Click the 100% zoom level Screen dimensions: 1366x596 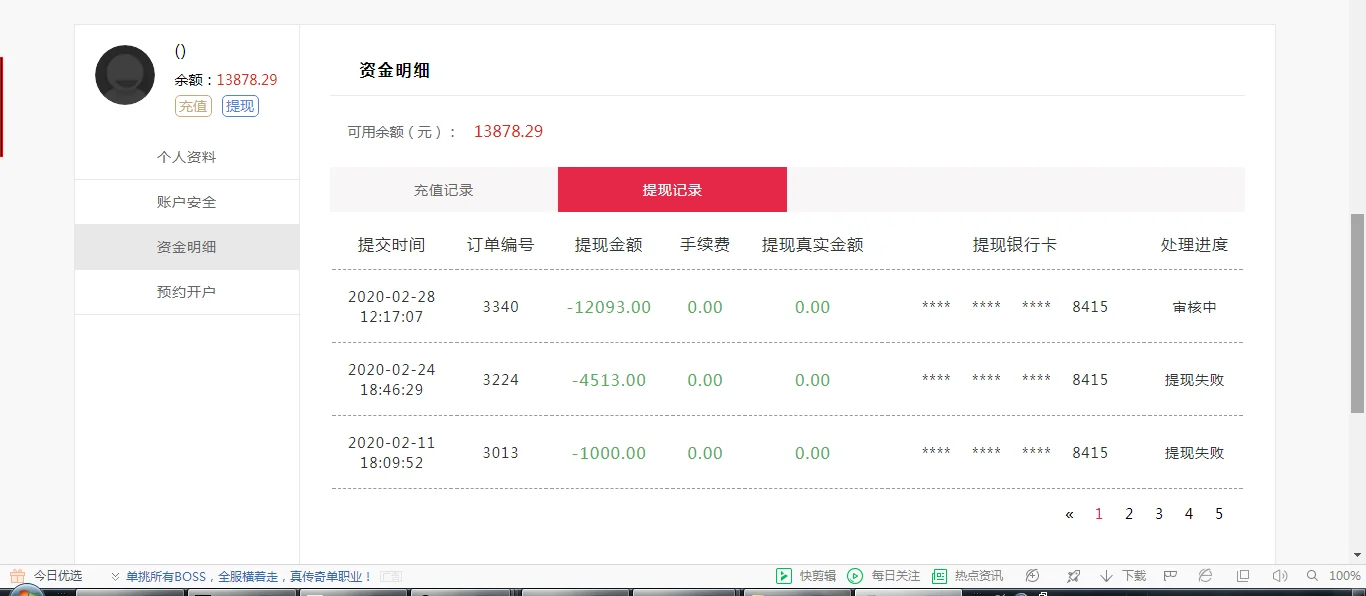1345,576
